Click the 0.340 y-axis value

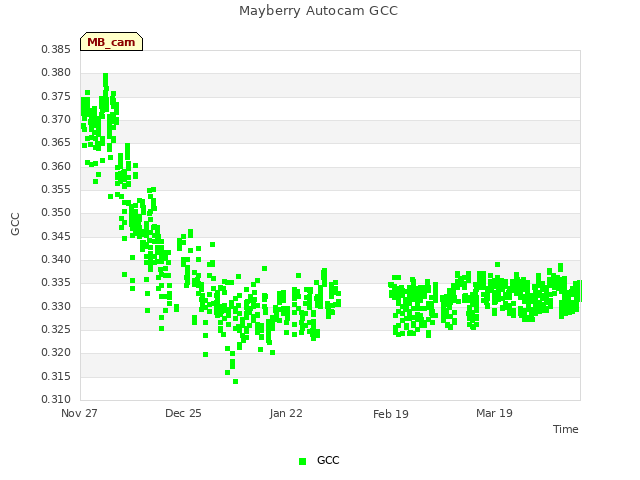point(56,260)
